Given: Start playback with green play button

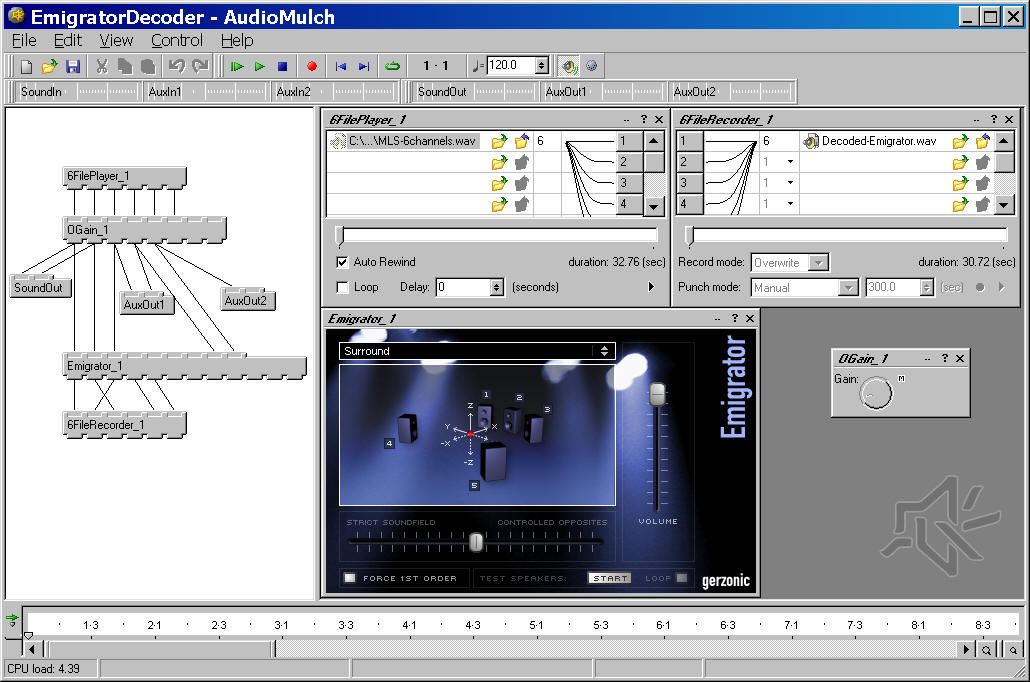Looking at the screenshot, I should pos(260,66).
